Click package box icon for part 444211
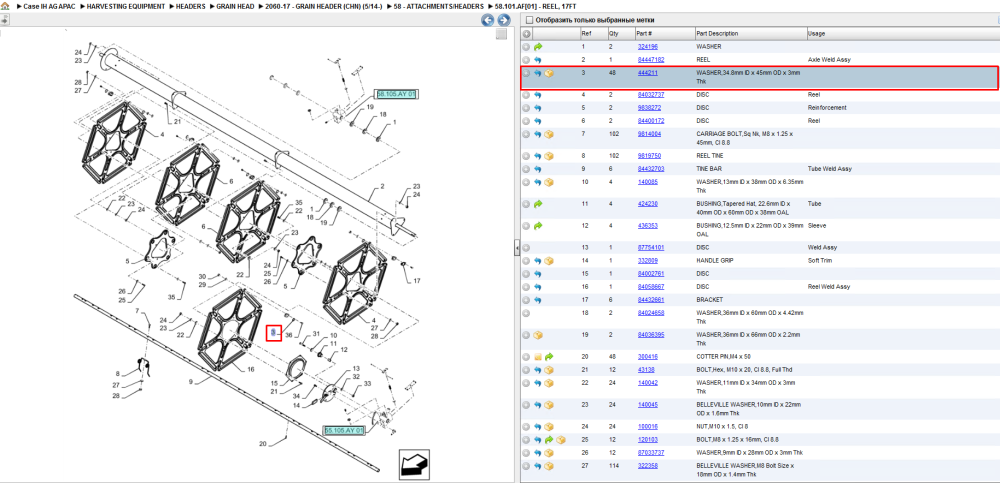The width and height of the screenshot is (1000, 483). (x=549, y=73)
